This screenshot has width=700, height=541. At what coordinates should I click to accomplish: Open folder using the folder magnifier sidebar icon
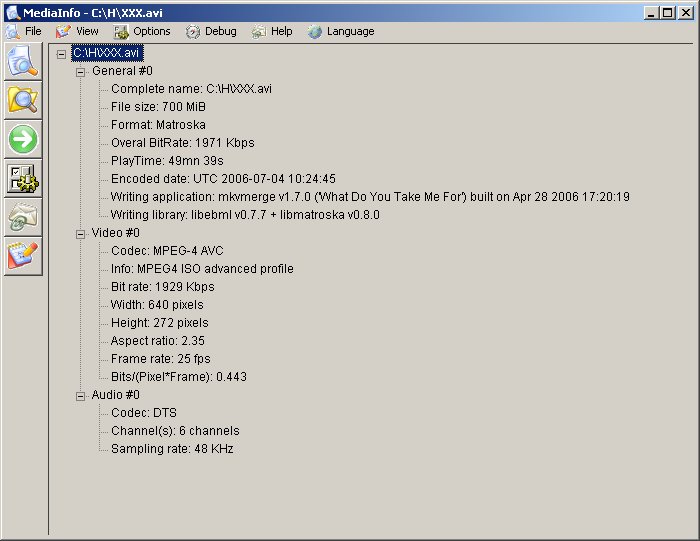pos(23,100)
